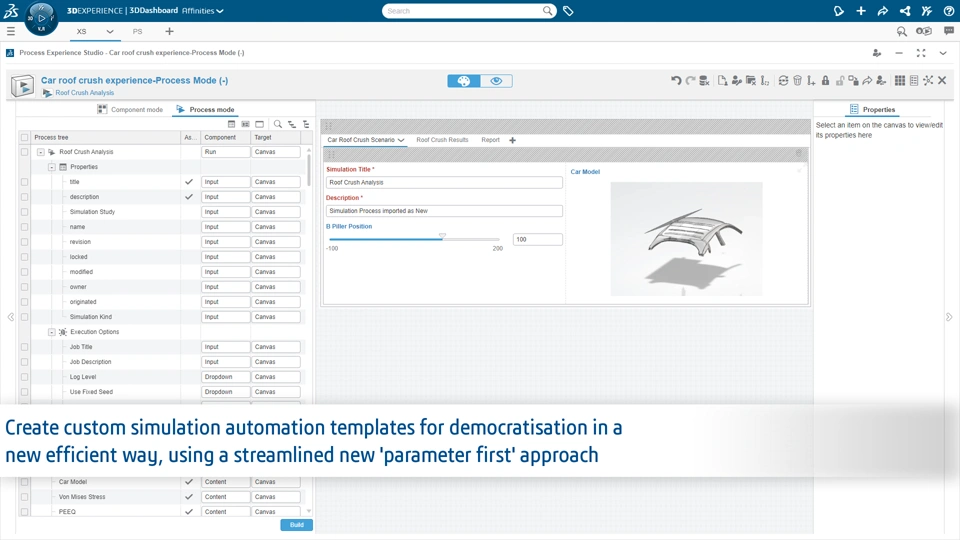Click the new document icon in toolbar
Screen dimensions: 960x540
tap(722, 80)
